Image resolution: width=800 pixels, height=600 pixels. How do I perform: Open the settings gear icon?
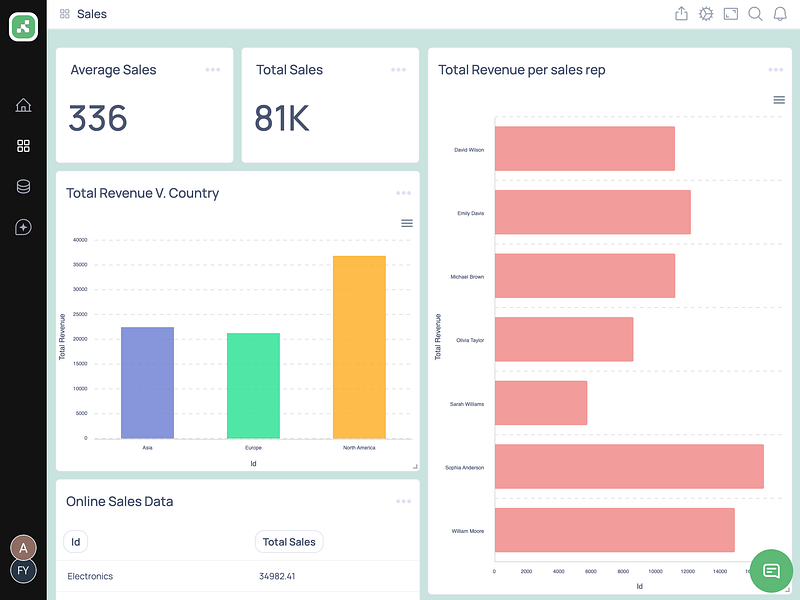coord(706,14)
